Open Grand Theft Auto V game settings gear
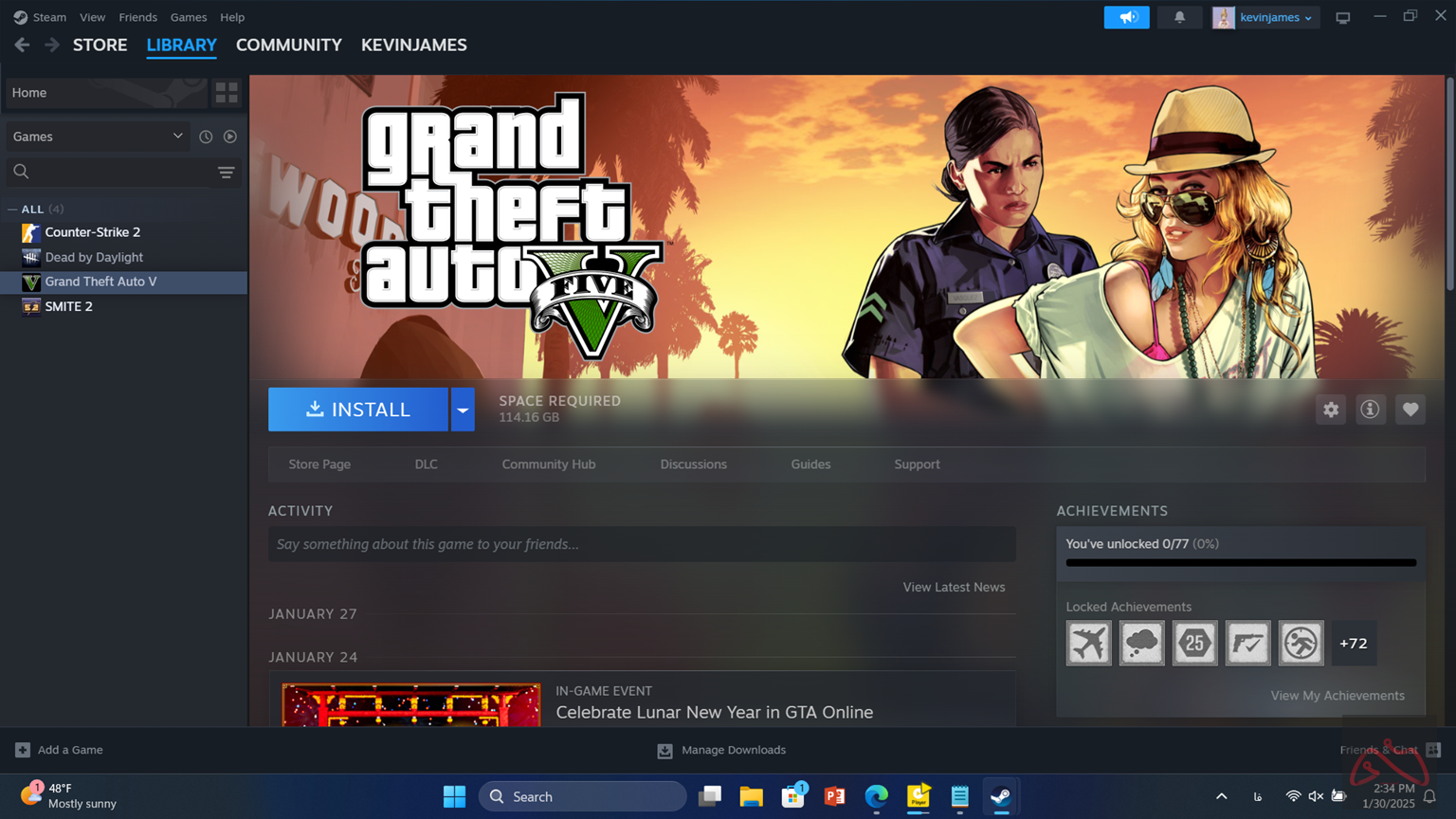1456x819 pixels. pyautogui.click(x=1330, y=409)
